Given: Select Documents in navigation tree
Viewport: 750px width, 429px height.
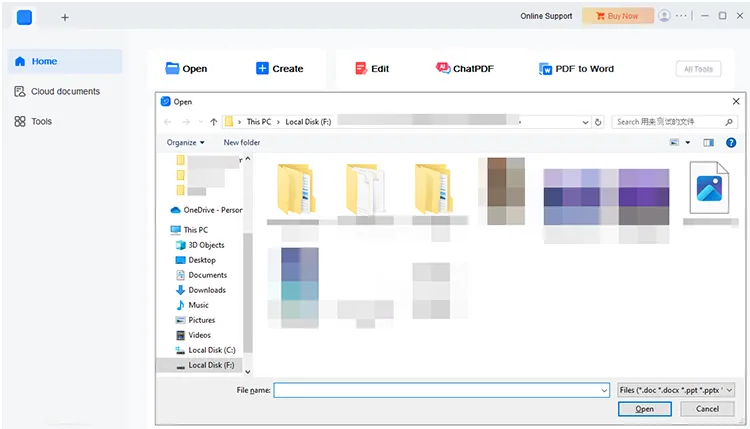Looking at the screenshot, I should (201, 275).
